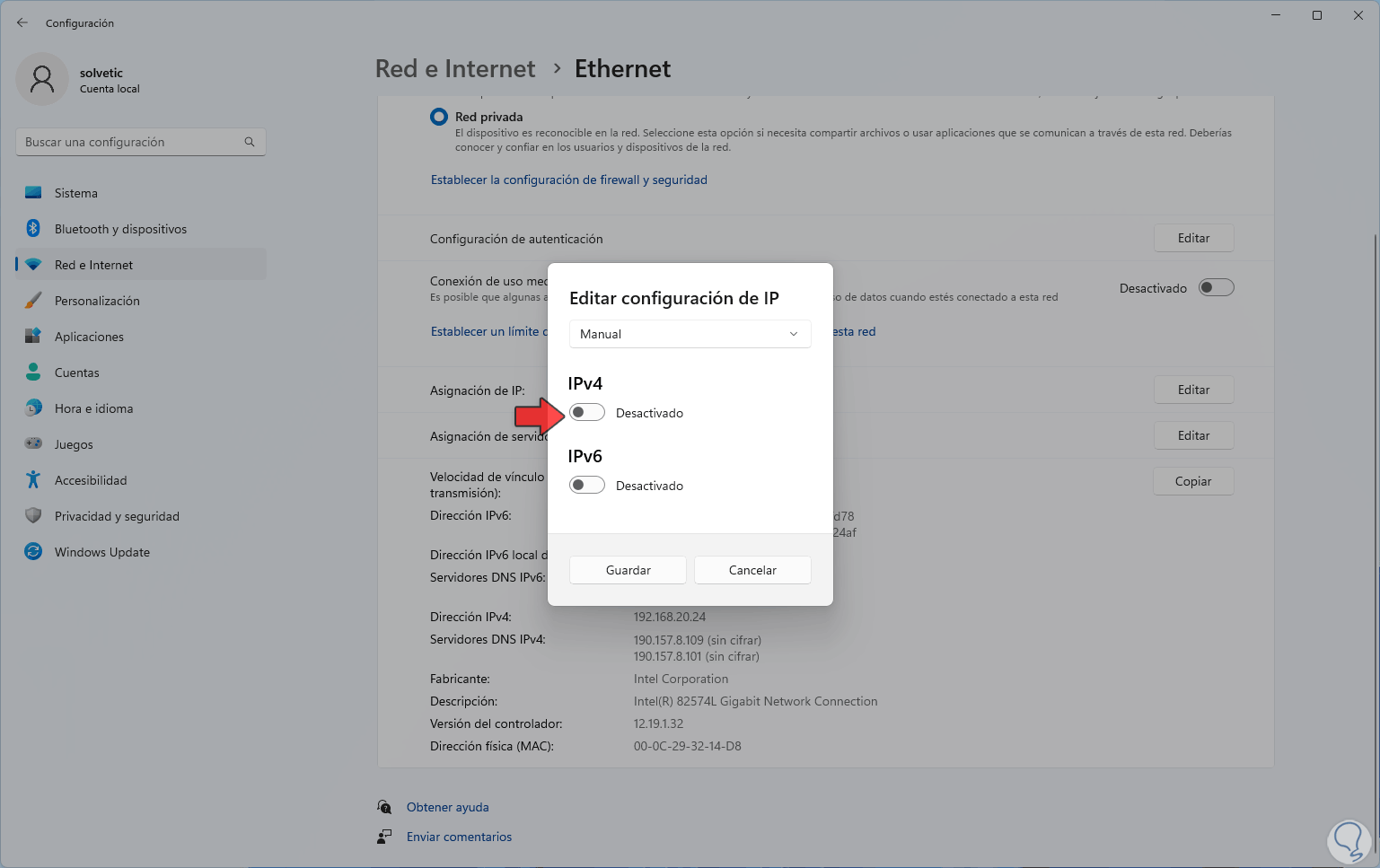Open the Personalización section
Viewport: 1380px width, 868px height.
click(x=97, y=301)
